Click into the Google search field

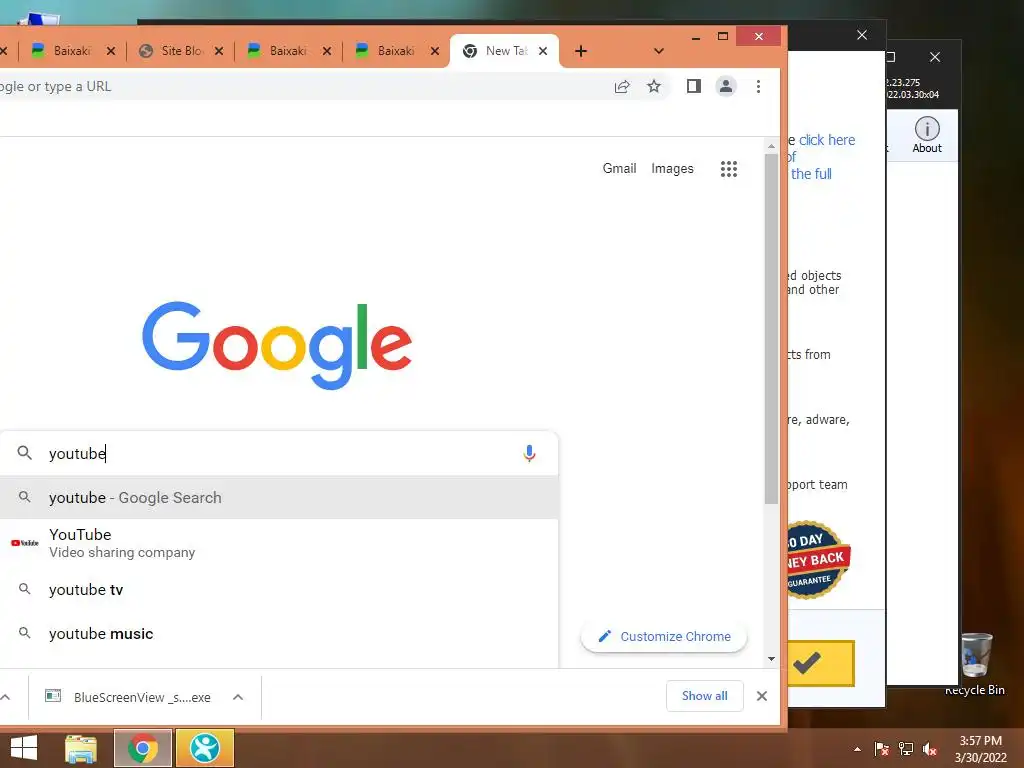278,453
